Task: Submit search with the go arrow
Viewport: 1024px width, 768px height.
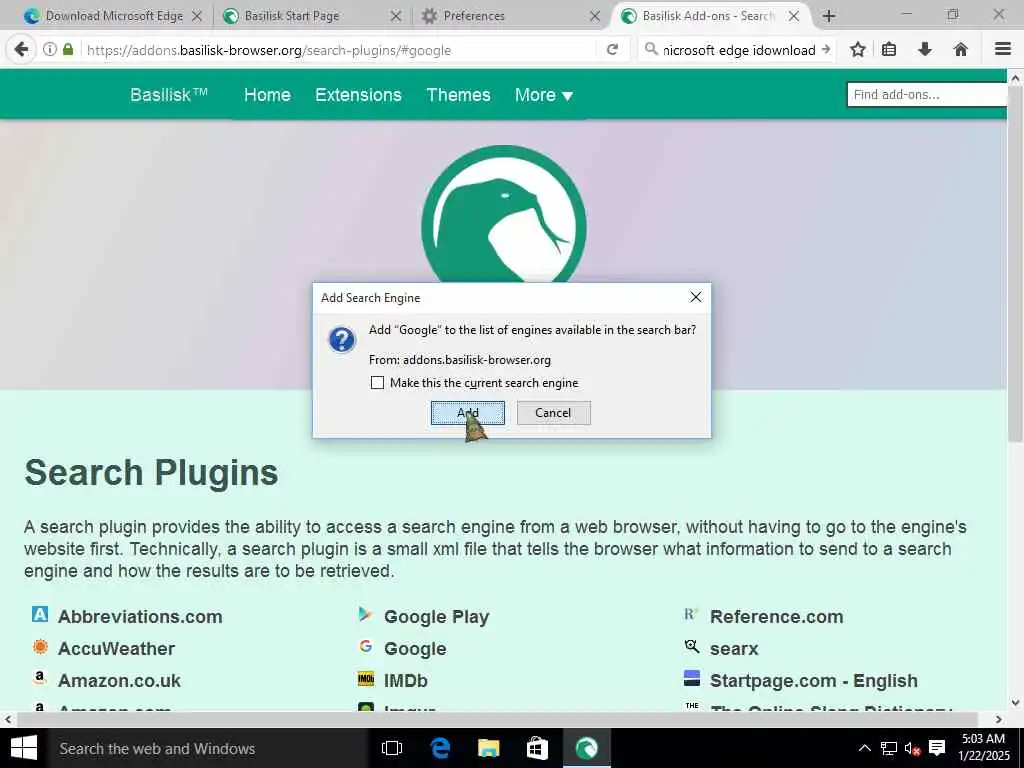Action: [x=825, y=50]
